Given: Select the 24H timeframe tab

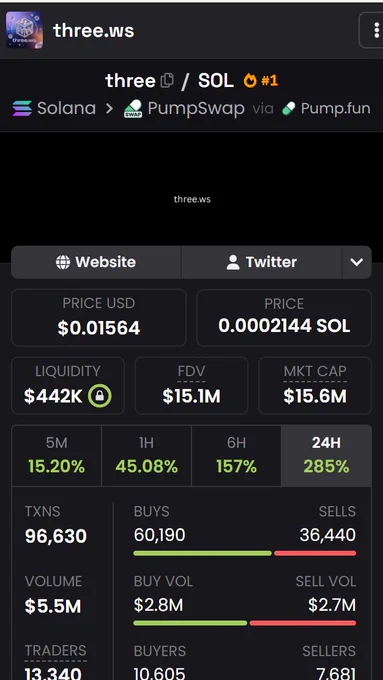Looking at the screenshot, I should pos(326,456).
